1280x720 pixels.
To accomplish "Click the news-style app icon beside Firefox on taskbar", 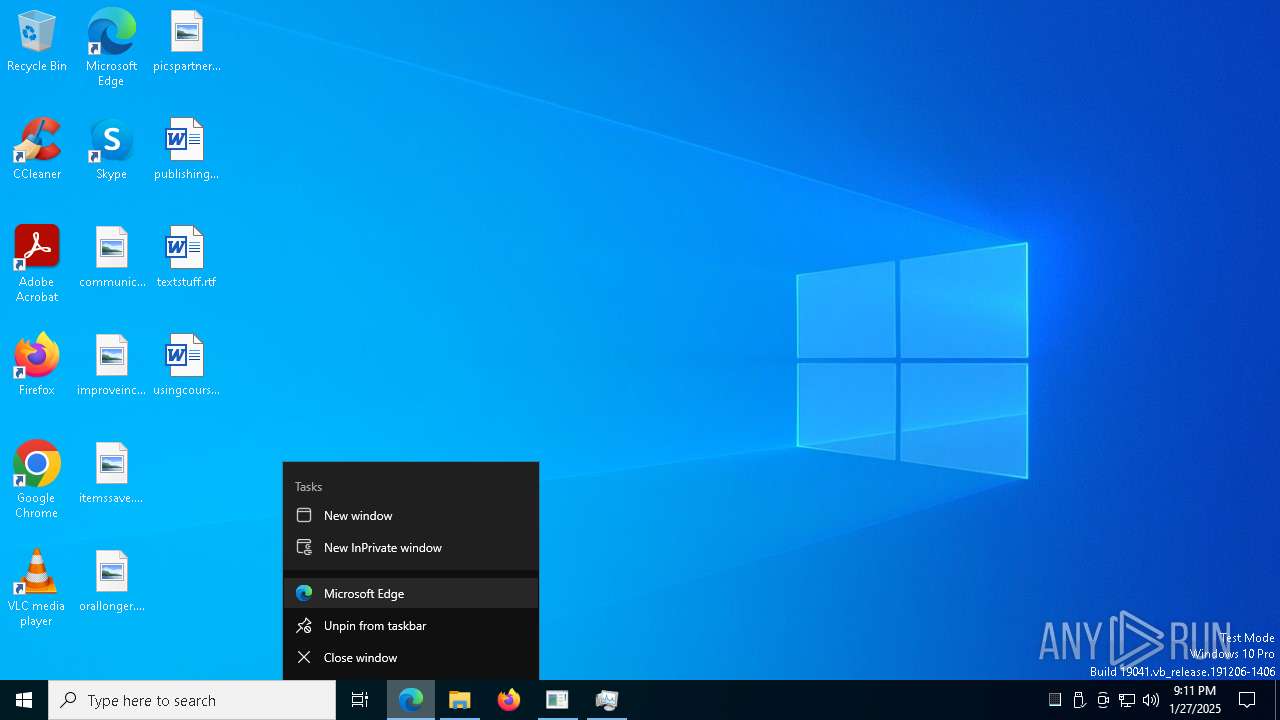I will click(557, 700).
